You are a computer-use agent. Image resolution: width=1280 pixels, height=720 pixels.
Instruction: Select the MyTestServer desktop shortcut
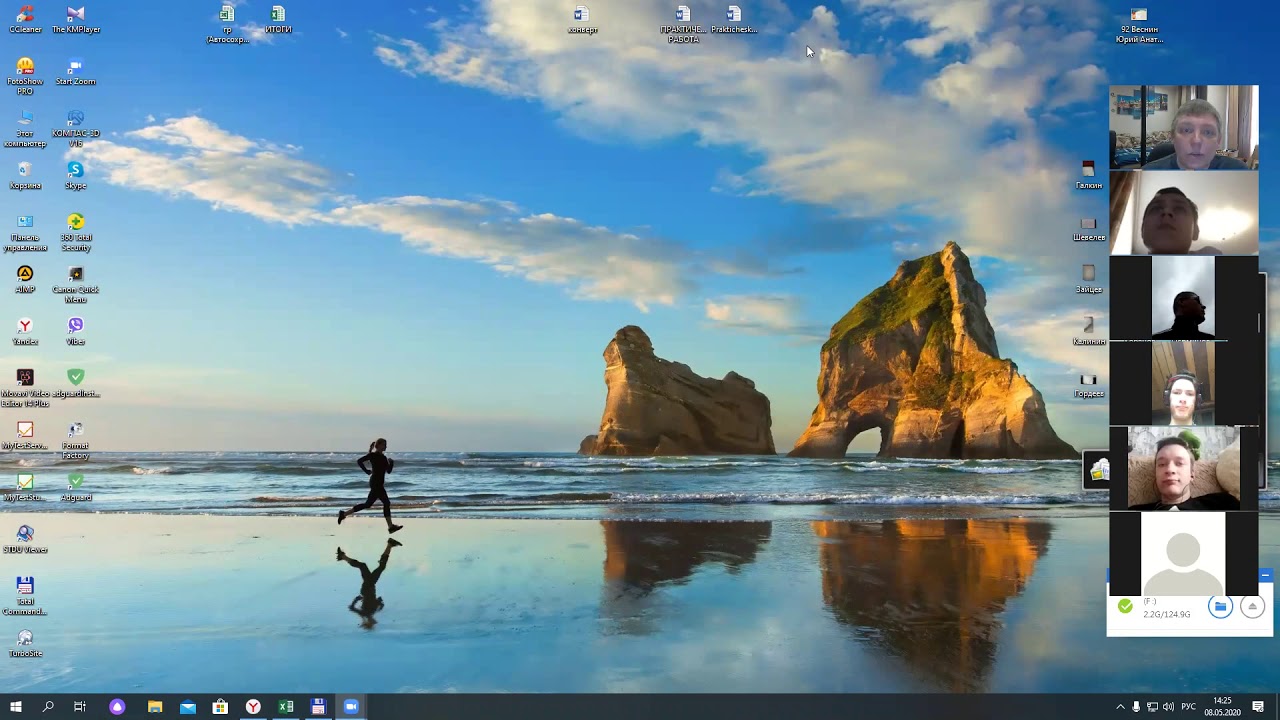click(26, 435)
